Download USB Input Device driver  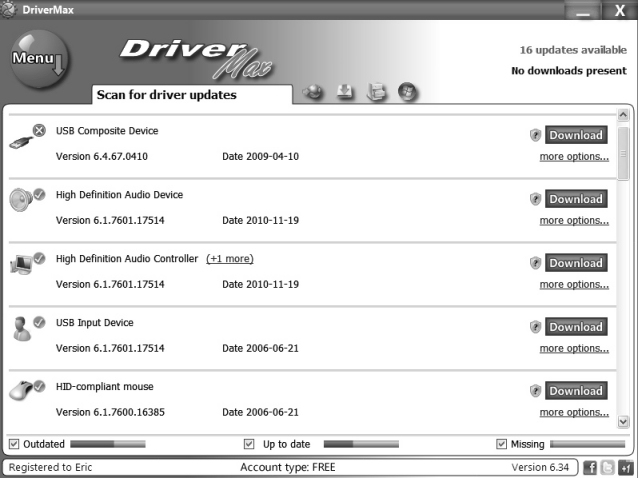(x=576, y=327)
